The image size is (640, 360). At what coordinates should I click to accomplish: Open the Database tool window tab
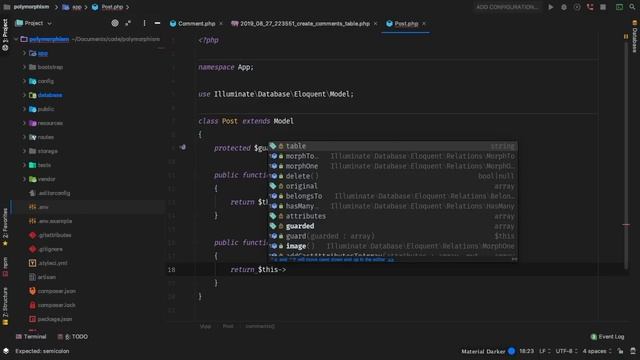click(635, 36)
